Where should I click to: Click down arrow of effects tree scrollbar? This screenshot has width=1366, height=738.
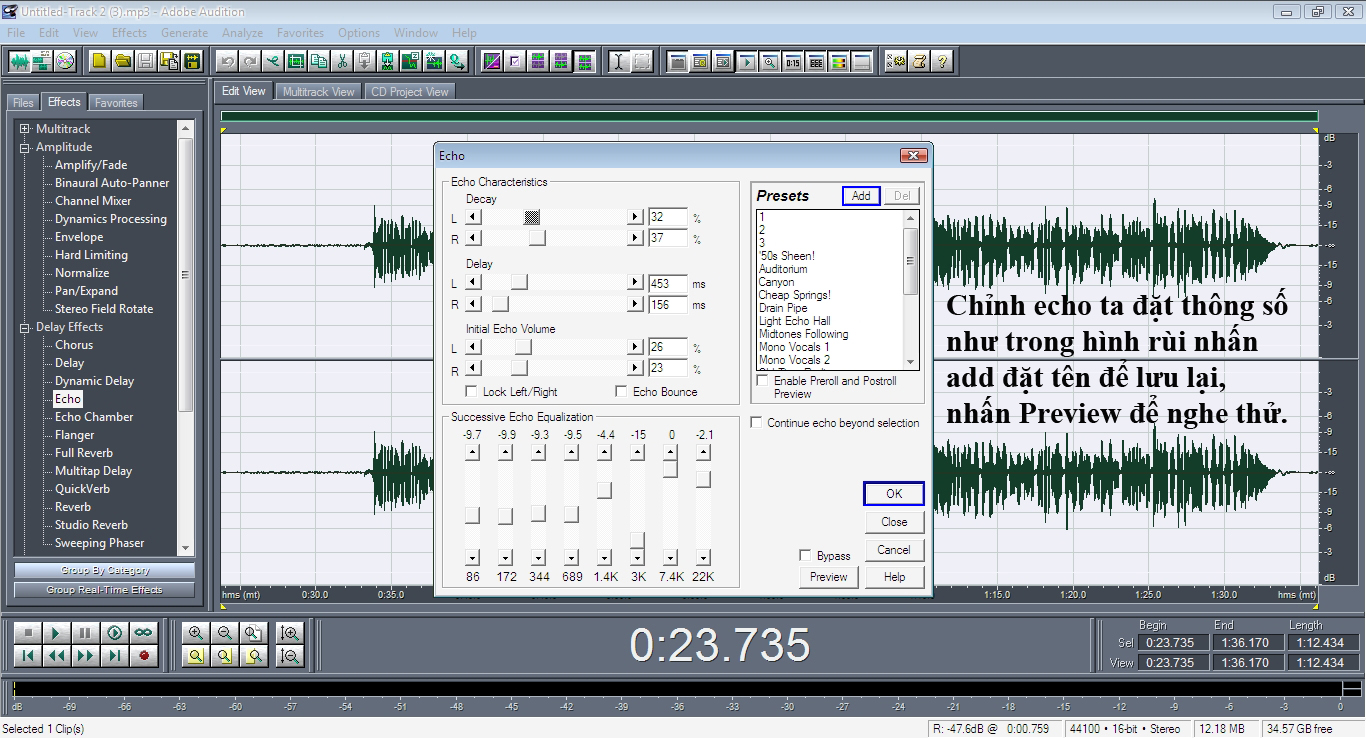point(185,547)
